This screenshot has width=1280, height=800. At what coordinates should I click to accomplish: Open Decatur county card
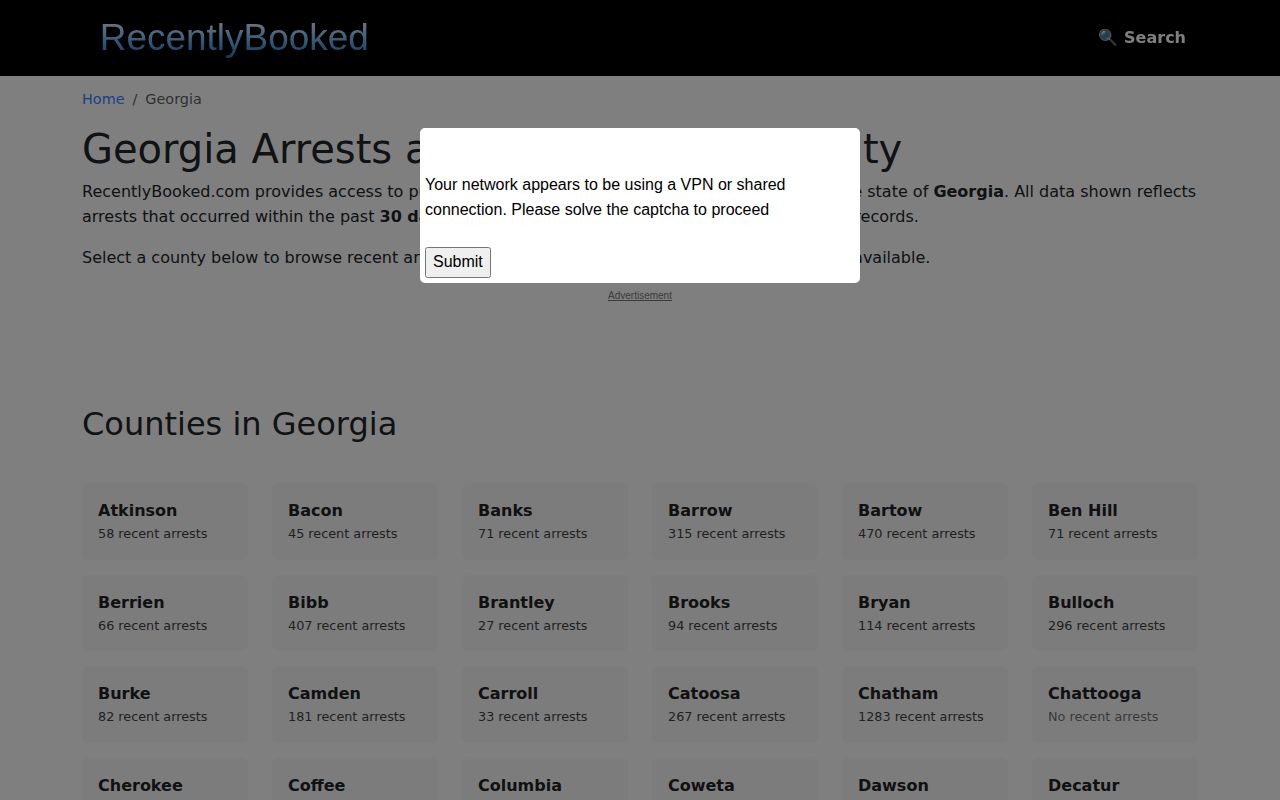(1115, 780)
